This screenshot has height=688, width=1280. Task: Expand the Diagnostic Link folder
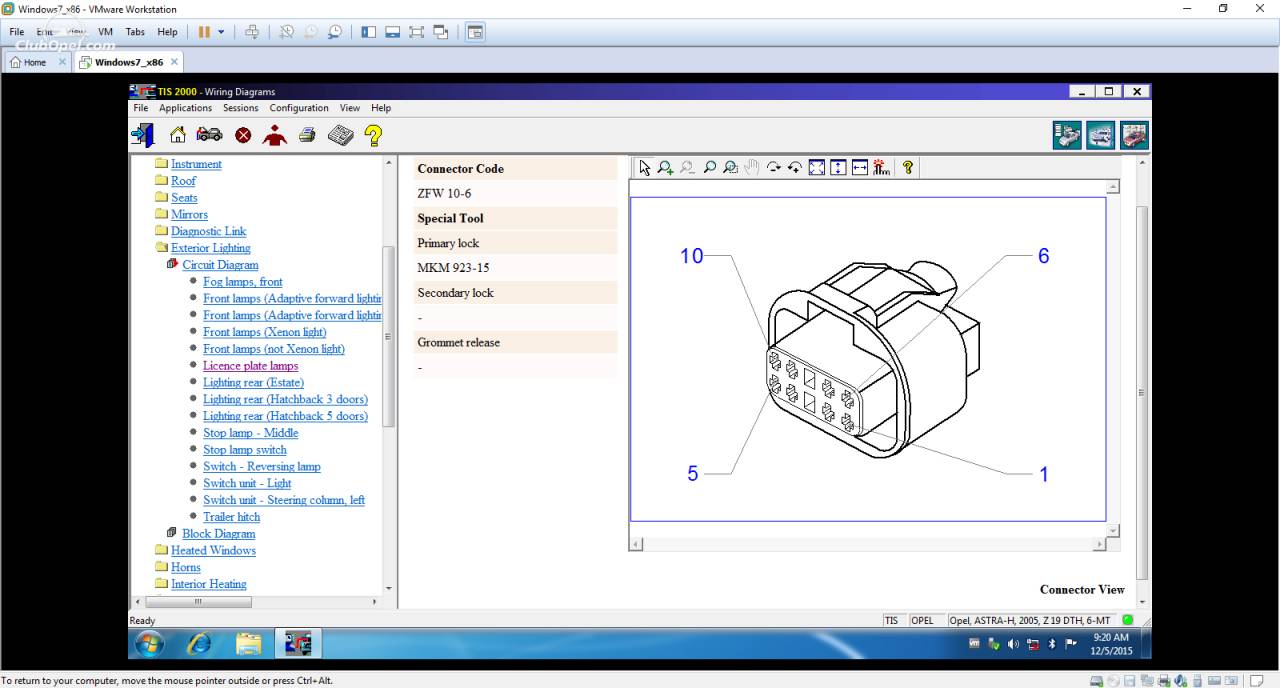tap(161, 230)
